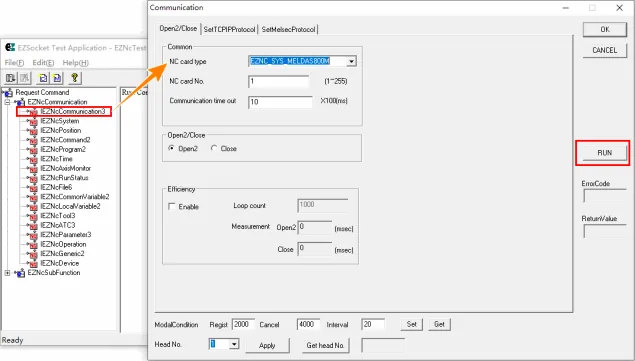
Task: Select IEZNcDevice in the tree
Action: [60, 263]
